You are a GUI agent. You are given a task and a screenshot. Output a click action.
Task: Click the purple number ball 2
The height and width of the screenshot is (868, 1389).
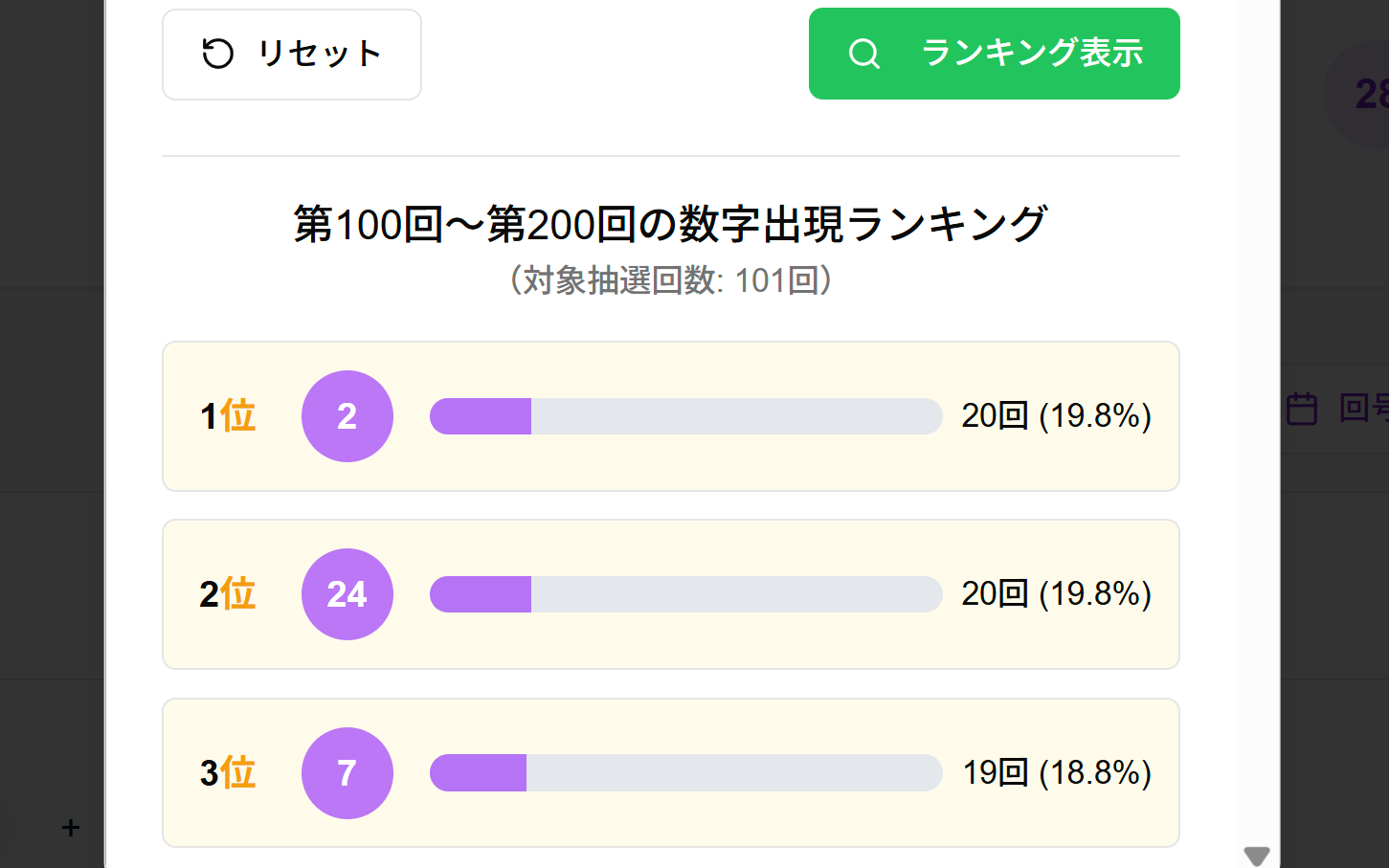point(347,416)
